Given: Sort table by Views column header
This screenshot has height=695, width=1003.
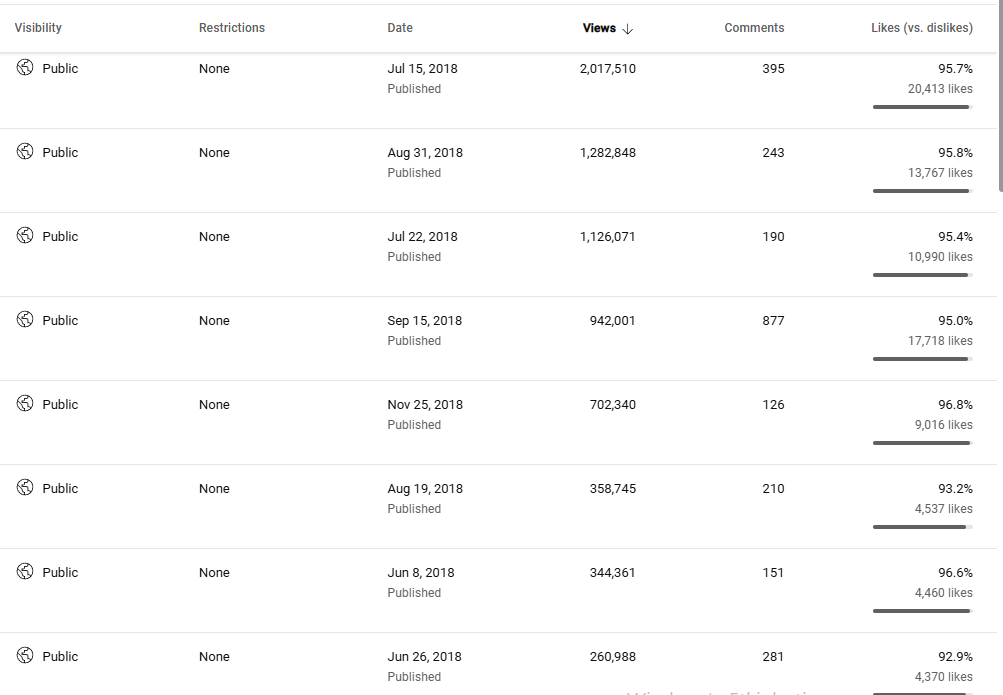Looking at the screenshot, I should (599, 28).
